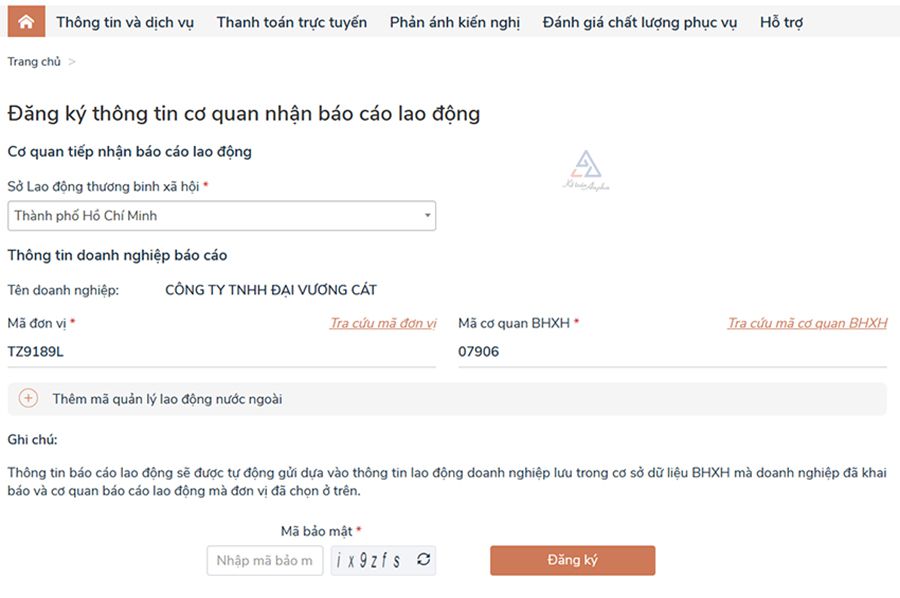Image resolution: width=900 pixels, height=598 pixels.
Task: Click the Hỗ trợ menu item
Action: pyautogui.click(x=781, y=22)
